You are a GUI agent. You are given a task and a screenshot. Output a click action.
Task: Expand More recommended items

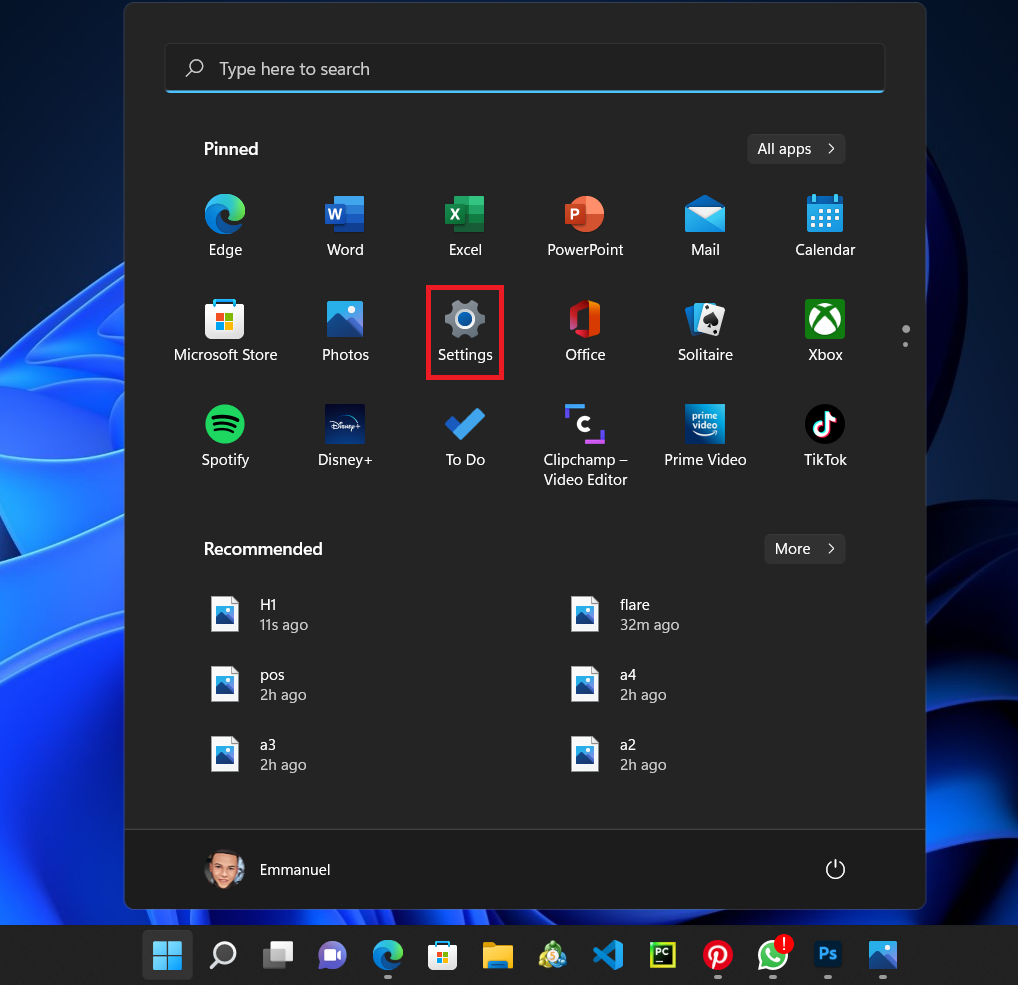804,549
